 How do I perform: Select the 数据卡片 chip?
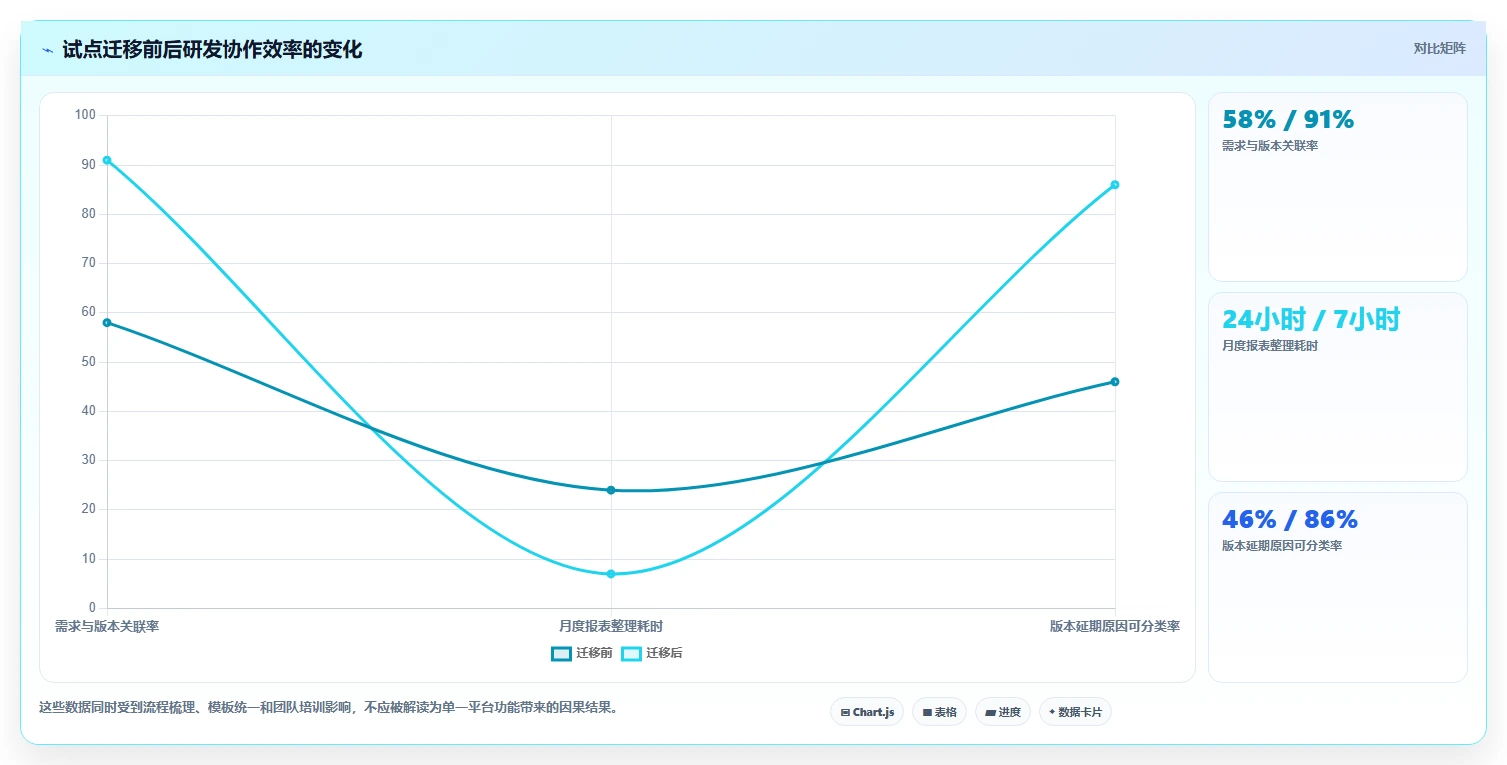[x=1075, y=712]
